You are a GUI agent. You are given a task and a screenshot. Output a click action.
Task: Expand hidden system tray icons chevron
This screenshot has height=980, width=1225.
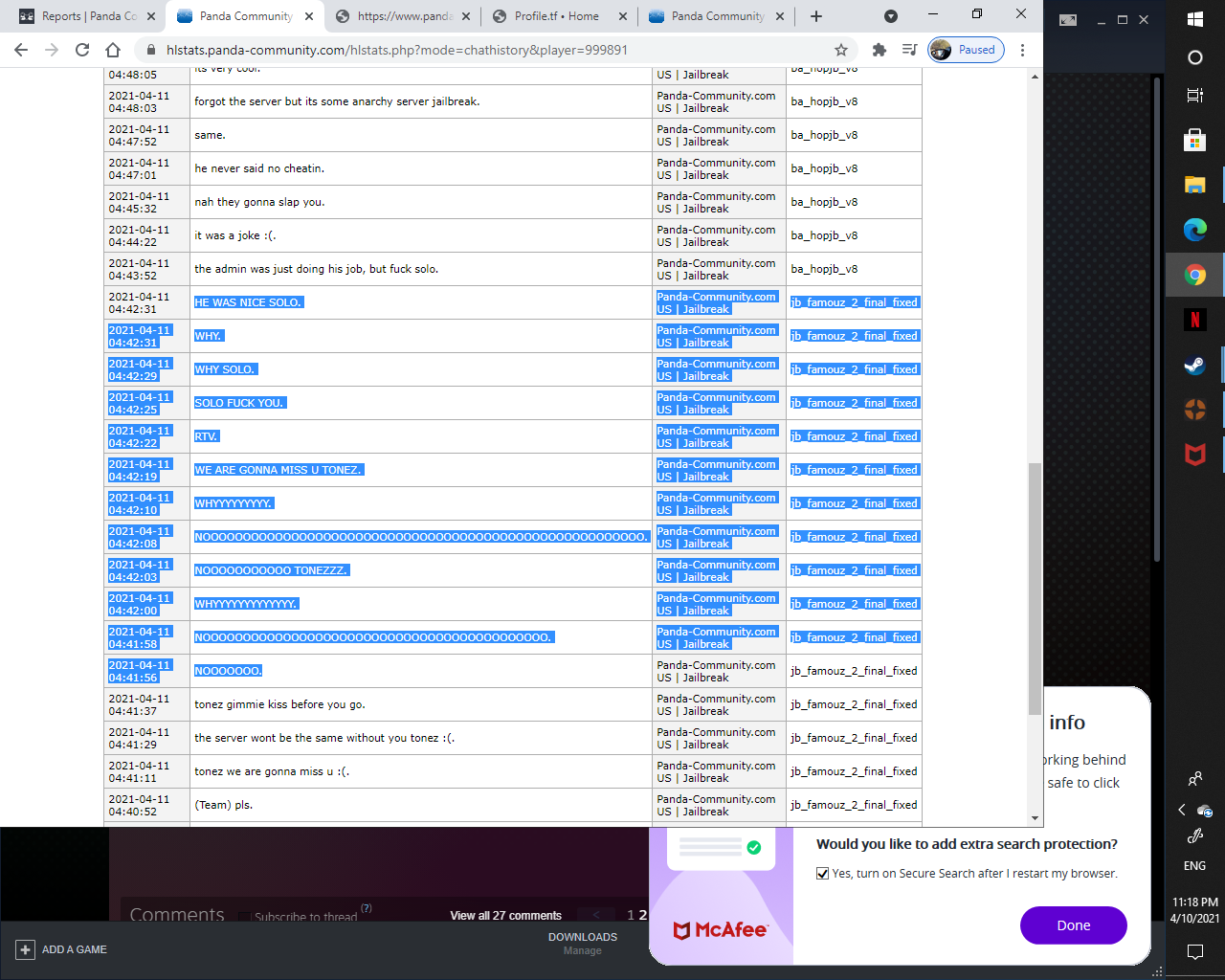tap(1181, 810)
